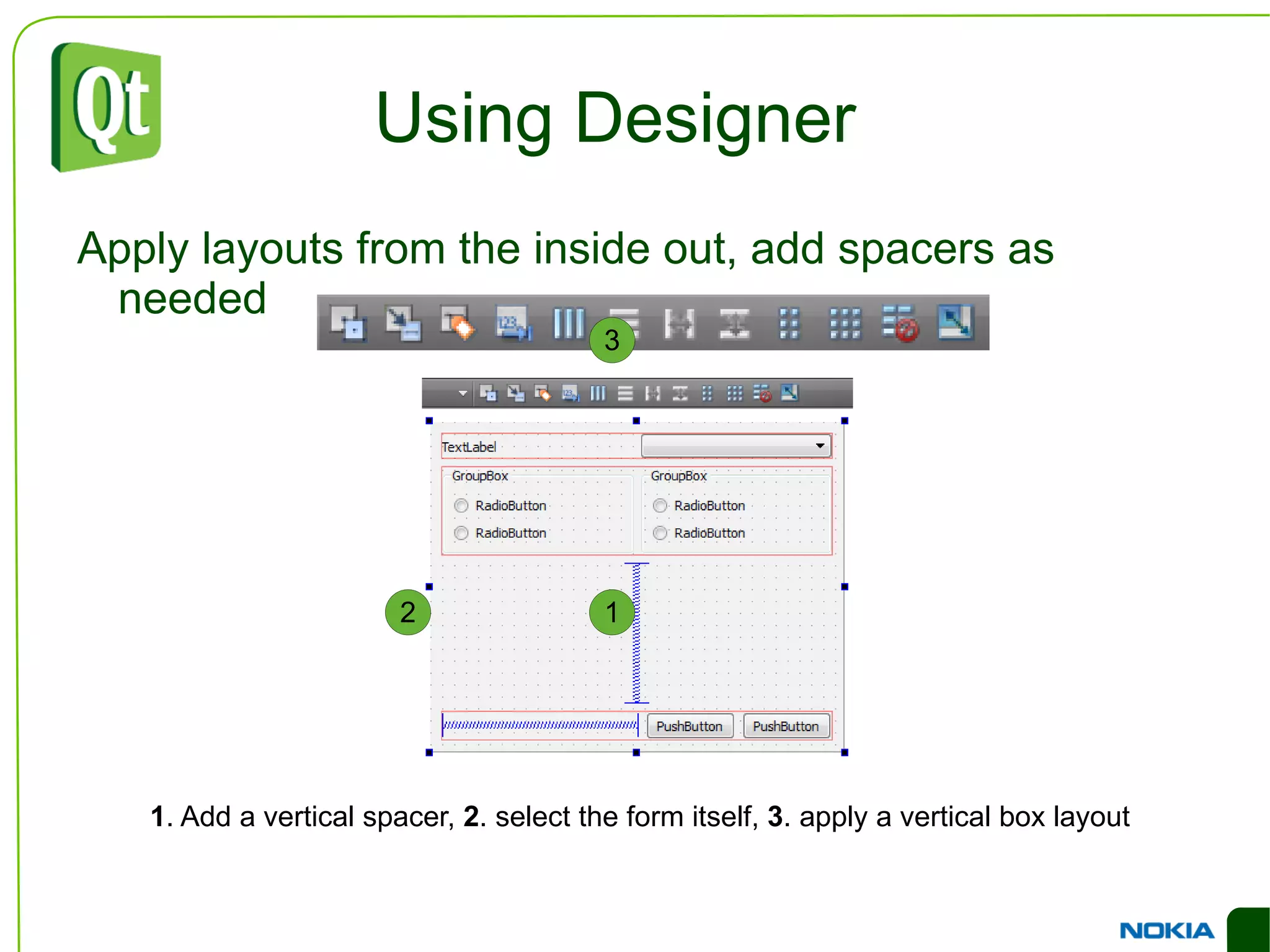Apply horizontal splitter layout in the small form toolbar
The width and height of the screenshot is (1270, 952).
point(653,393)
